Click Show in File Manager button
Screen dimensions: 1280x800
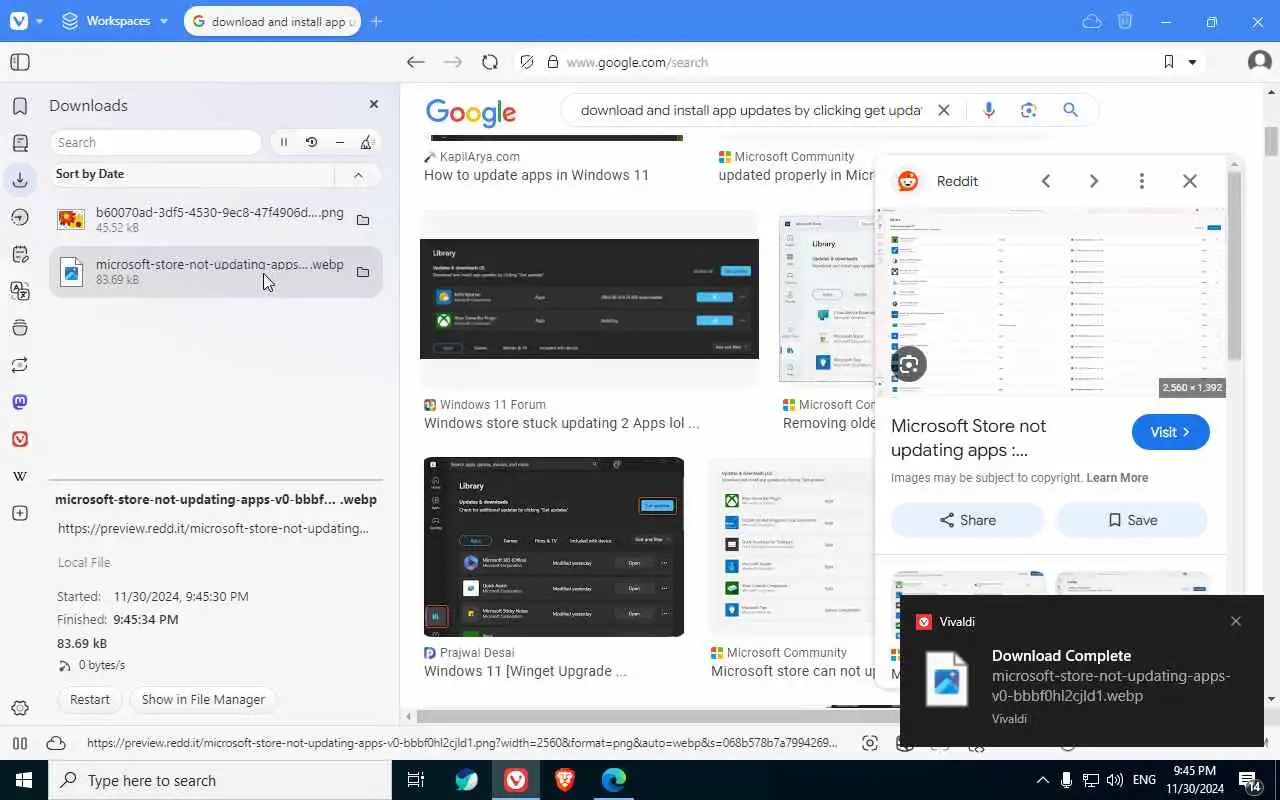click(203, 699)
